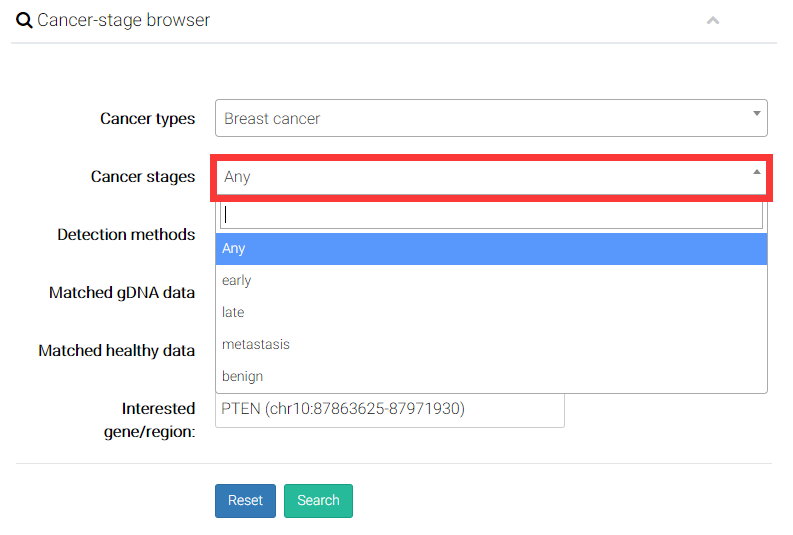Select the highlighted "Any" stage option
The width and height of the screenshot is (793, 535).
(491, 249)
